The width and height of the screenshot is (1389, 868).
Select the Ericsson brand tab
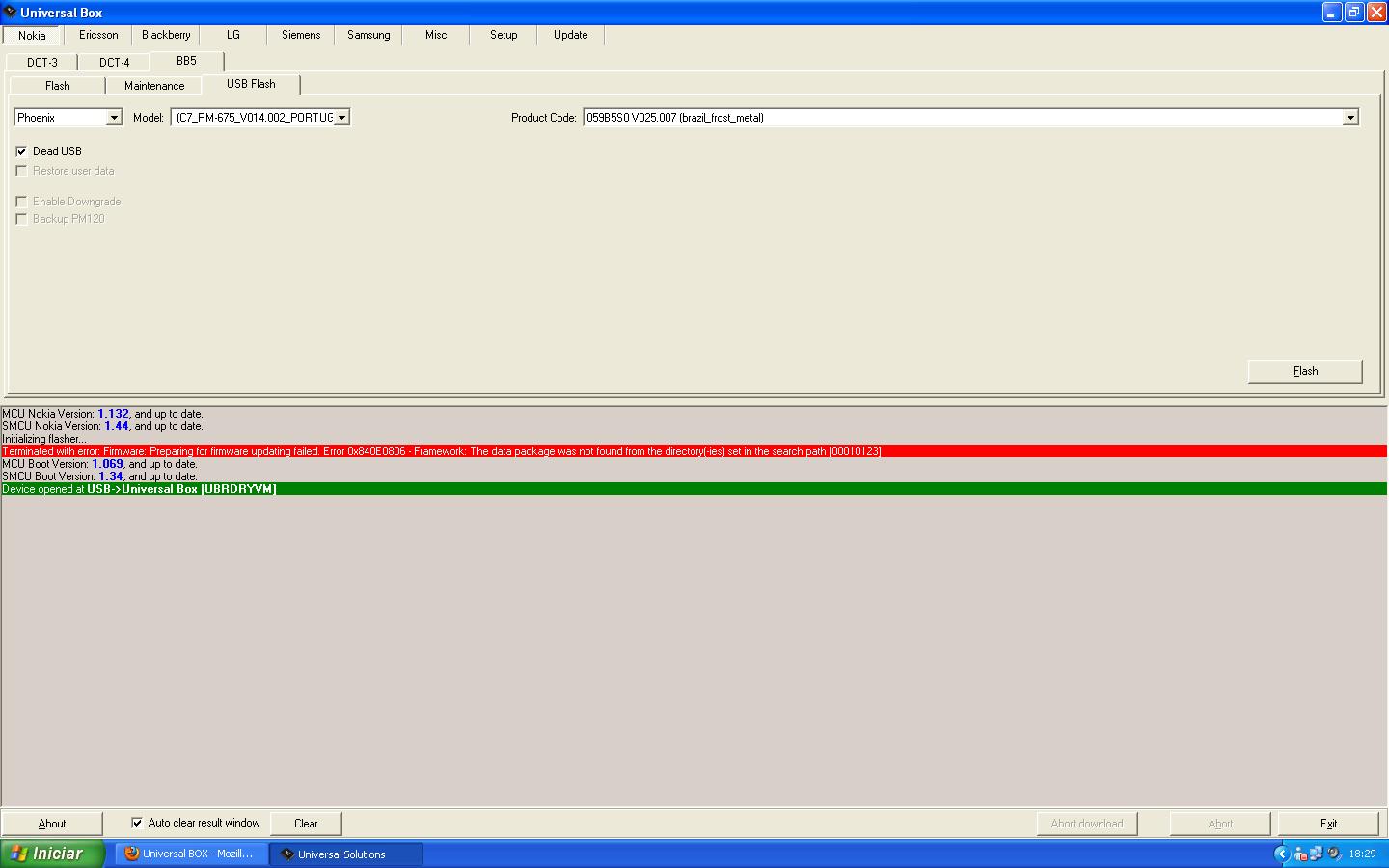[x=98, y=35]
